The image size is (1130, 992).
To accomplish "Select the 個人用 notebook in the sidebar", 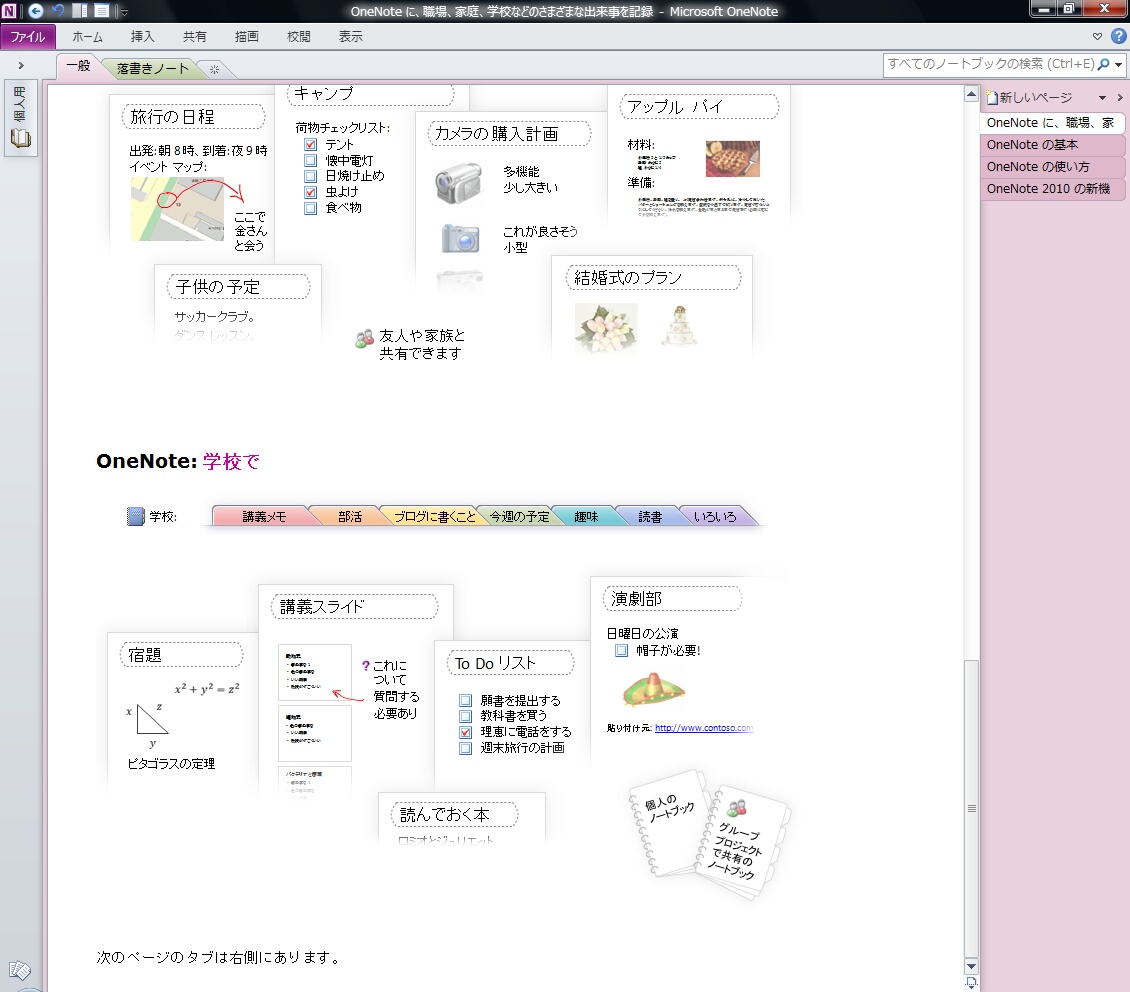I will click(20, 118).
